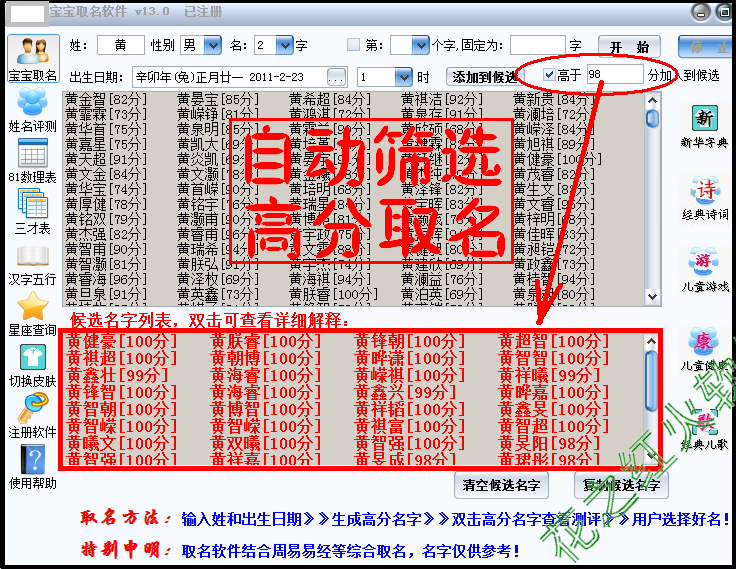Select candidate 黄超智[100分]

(x=554, y=341)
